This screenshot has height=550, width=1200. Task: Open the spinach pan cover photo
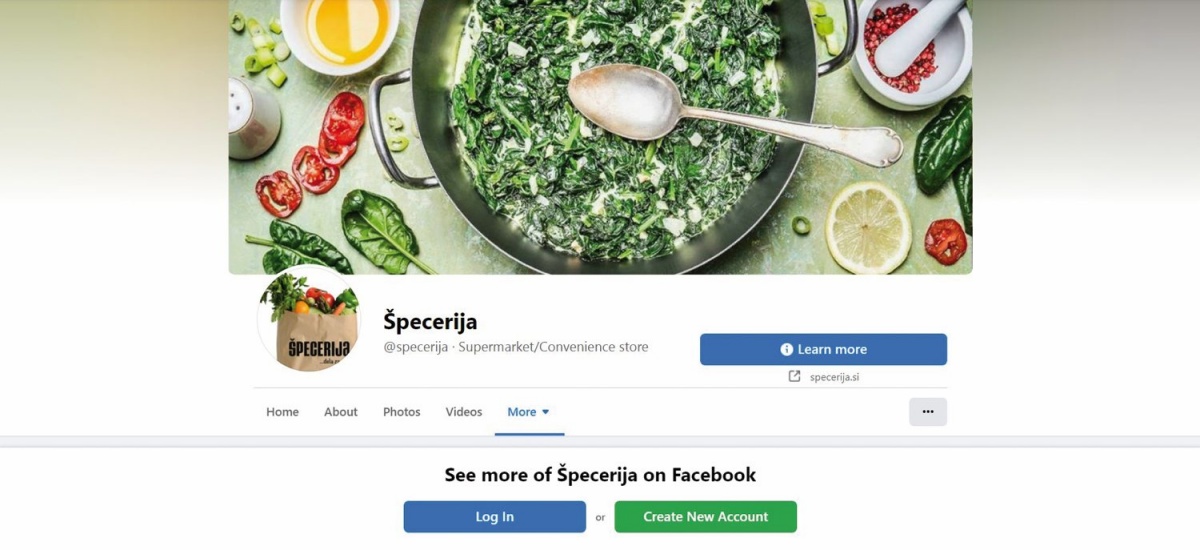pos(600,137)
